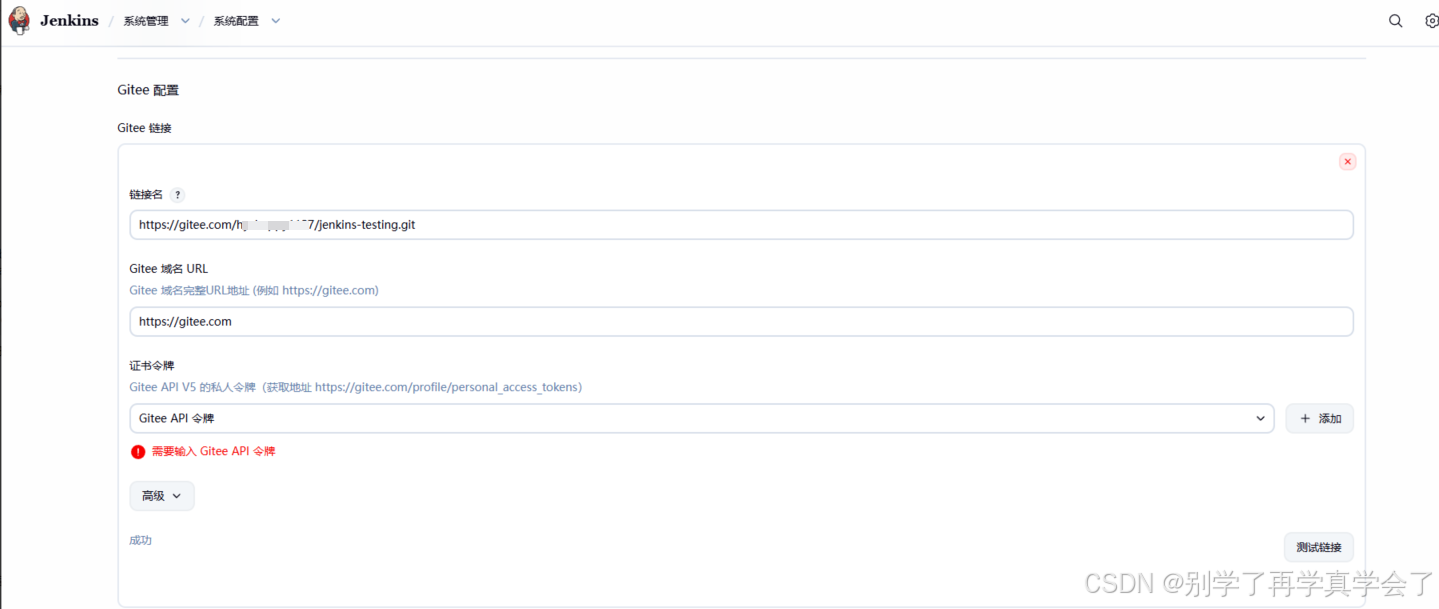This screenshot has width=1439, height=609.
Task: Focus the 链接名 input field
Action: click(741, 225)
